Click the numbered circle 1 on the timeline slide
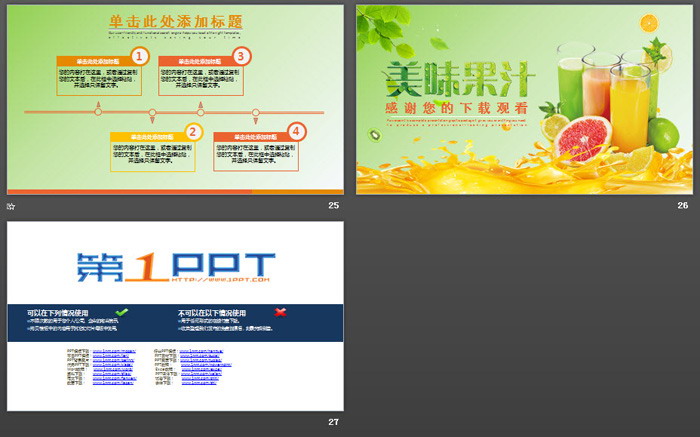 pyautogui.click(x=139, y=56)
